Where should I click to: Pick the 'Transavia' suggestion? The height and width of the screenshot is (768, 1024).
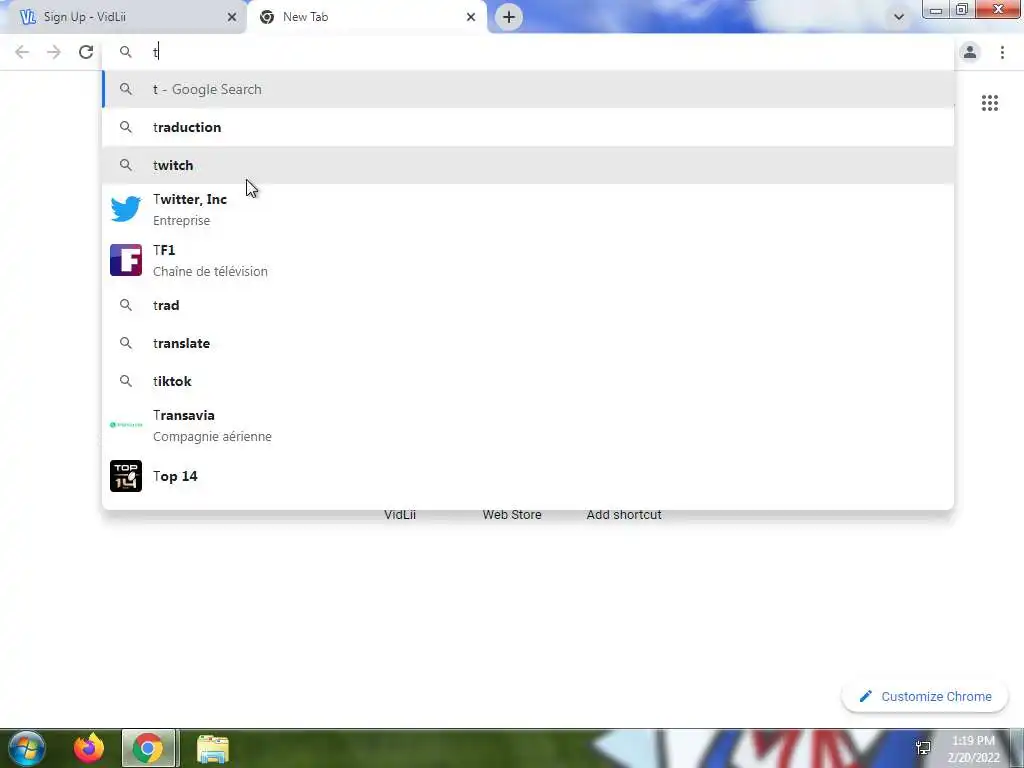pyautogui.click(x=528, y=425)
